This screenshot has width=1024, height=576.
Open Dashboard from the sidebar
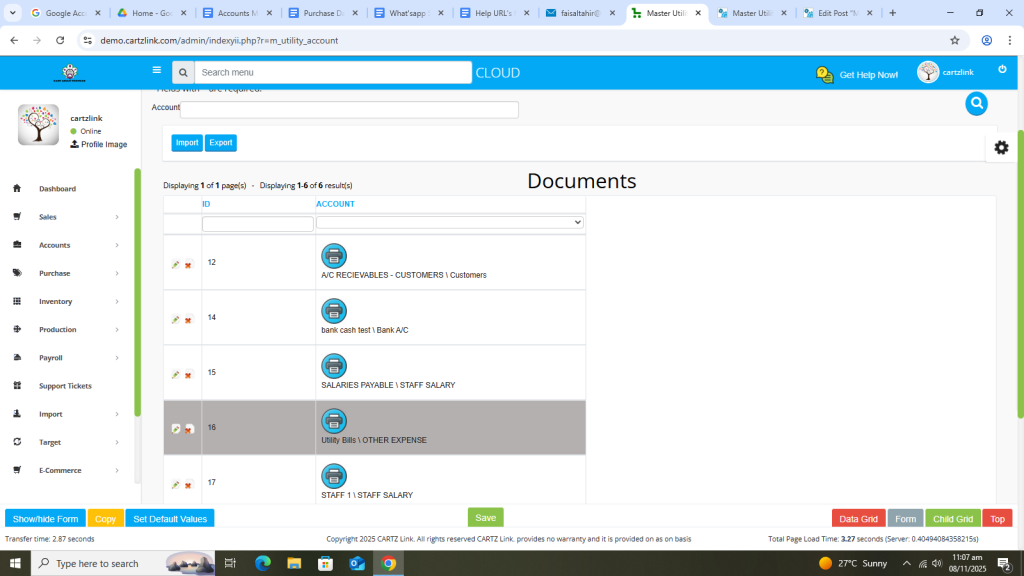pyautogui.click(x=57, y=189)
